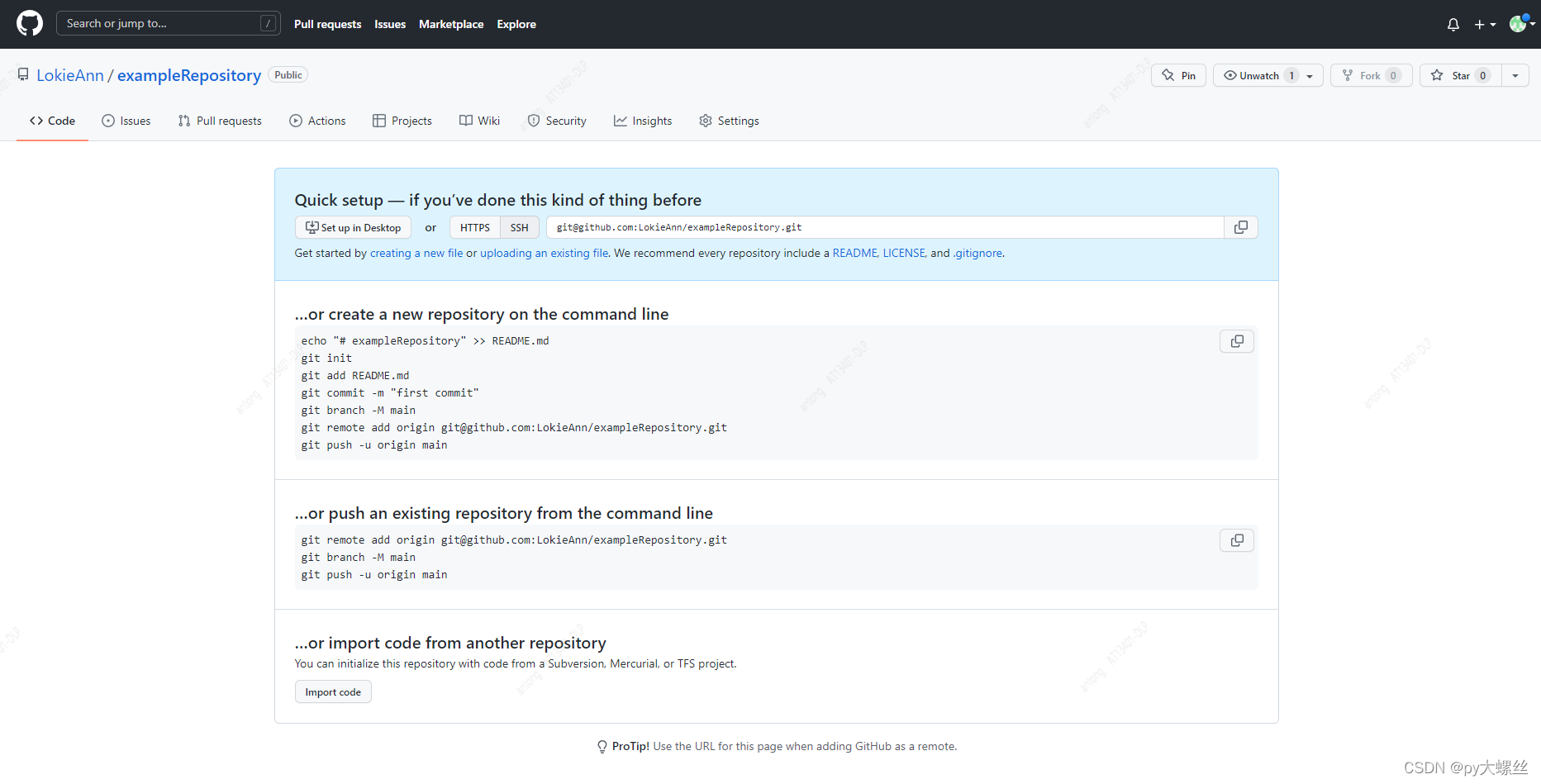
Task: Copy the create new repository commands
Action: point(1237,341)
